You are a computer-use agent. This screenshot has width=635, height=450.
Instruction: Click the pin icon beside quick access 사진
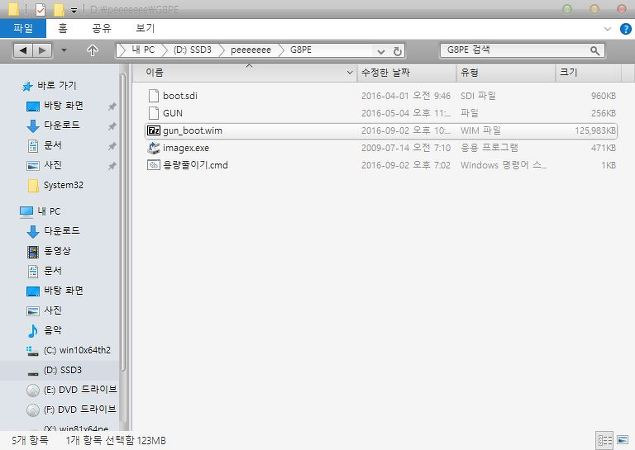[x=112, y=166]
